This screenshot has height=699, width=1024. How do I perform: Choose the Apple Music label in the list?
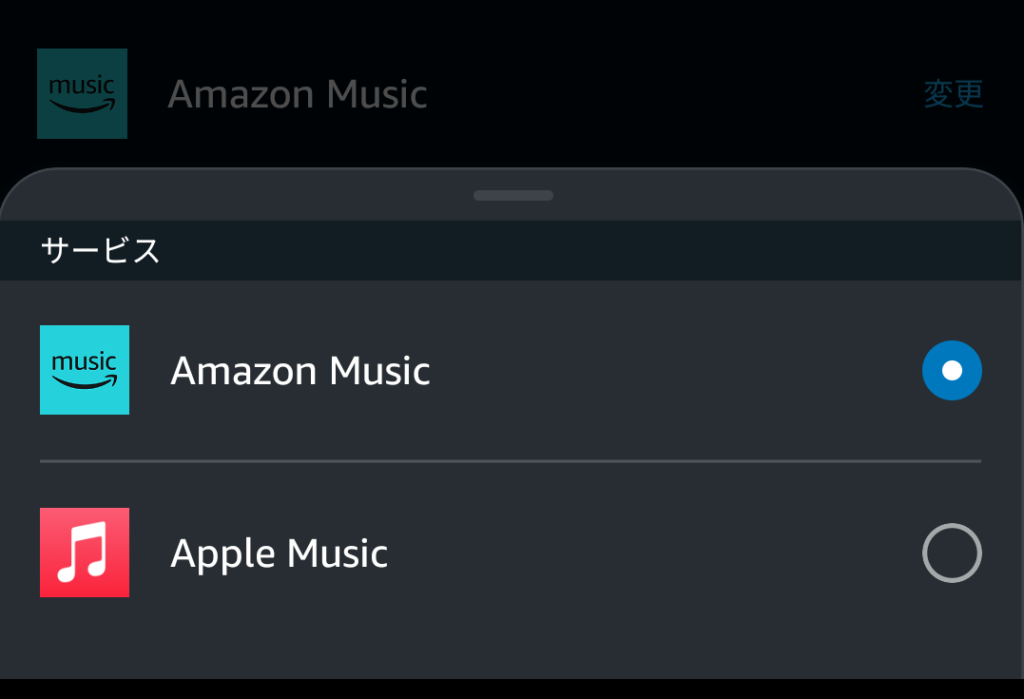pyautogui.click(x=279, y=554)
